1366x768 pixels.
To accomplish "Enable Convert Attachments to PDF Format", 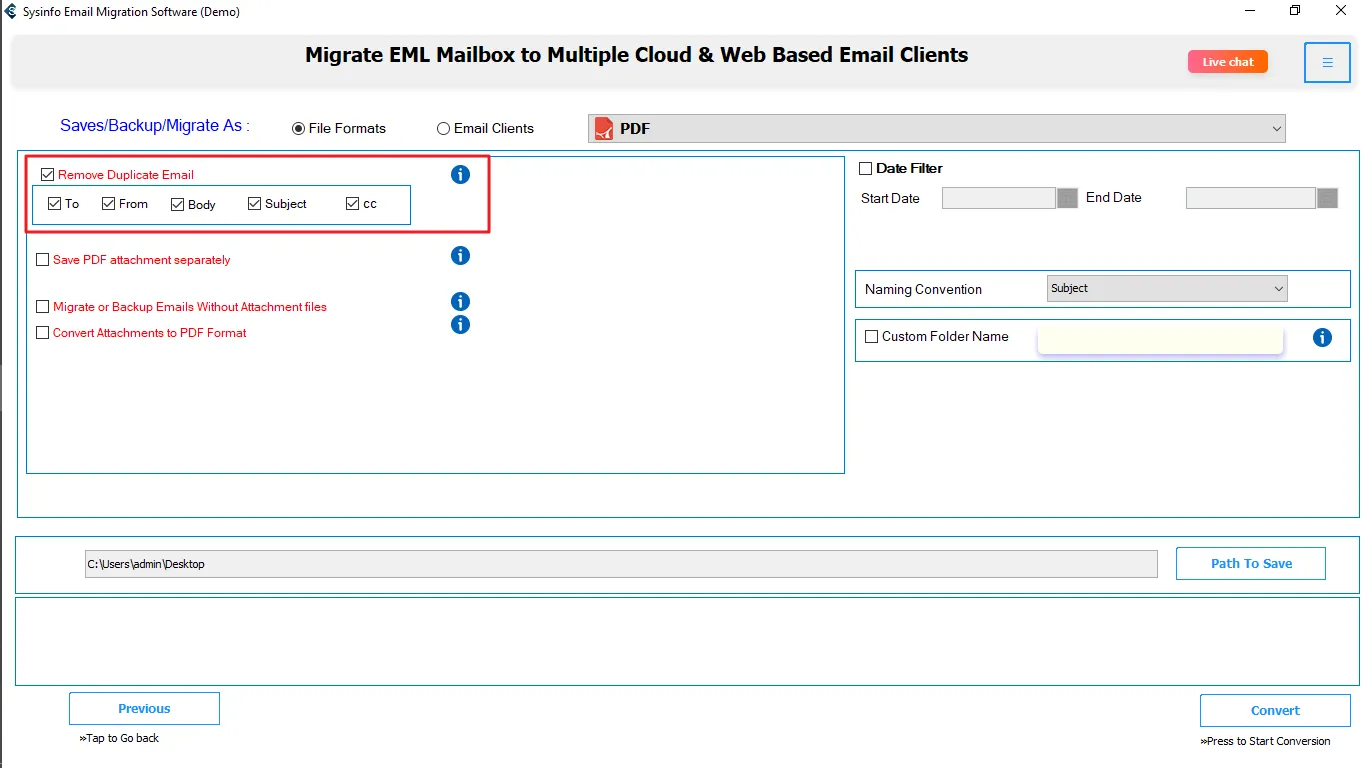I will click(42, 333).
